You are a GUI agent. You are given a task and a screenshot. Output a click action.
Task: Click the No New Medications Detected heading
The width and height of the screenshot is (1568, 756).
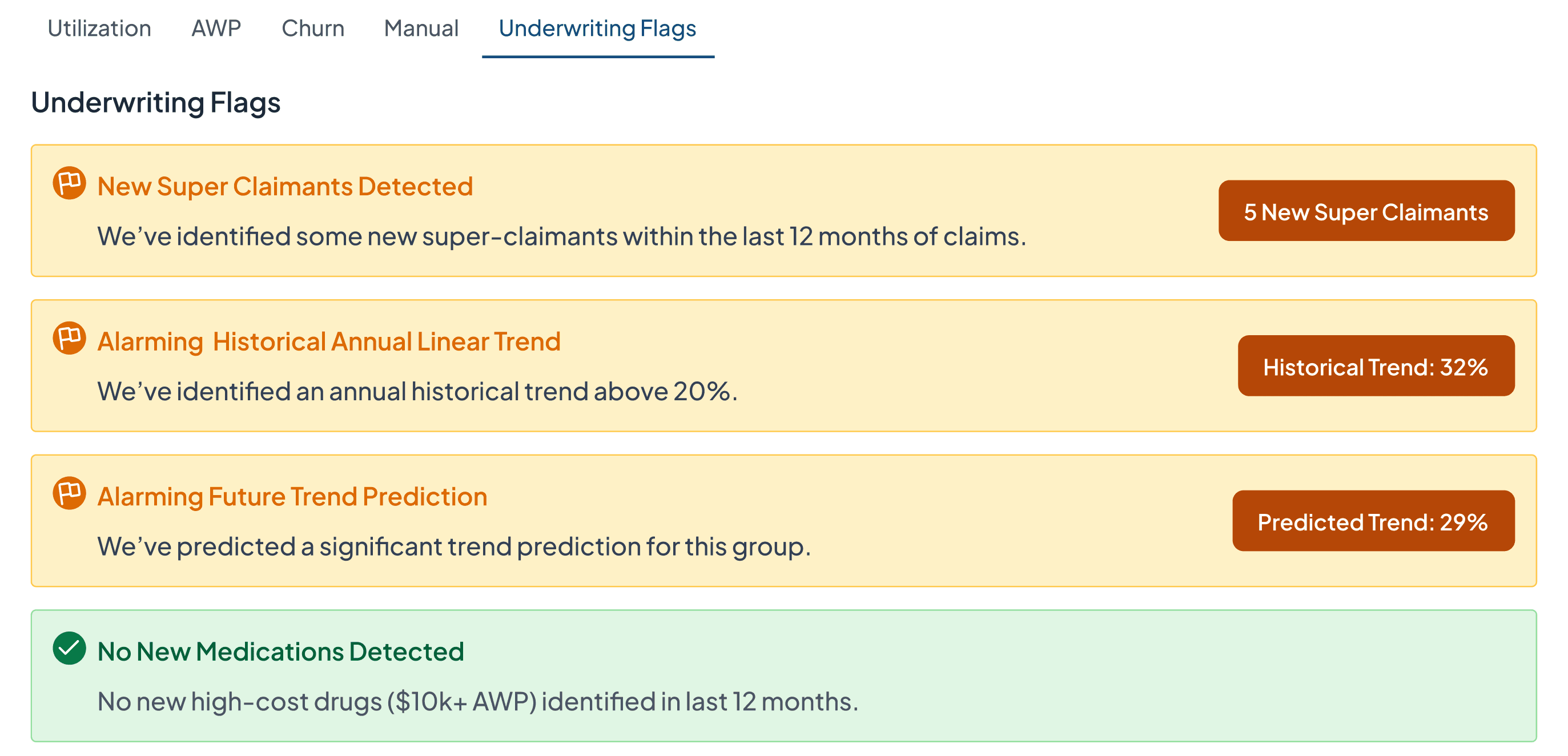pos(280,652)
